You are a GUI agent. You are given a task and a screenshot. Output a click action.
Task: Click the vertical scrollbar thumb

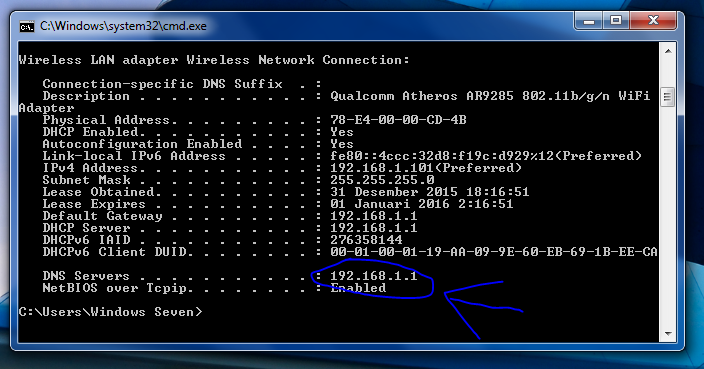(x=668, y=97)
